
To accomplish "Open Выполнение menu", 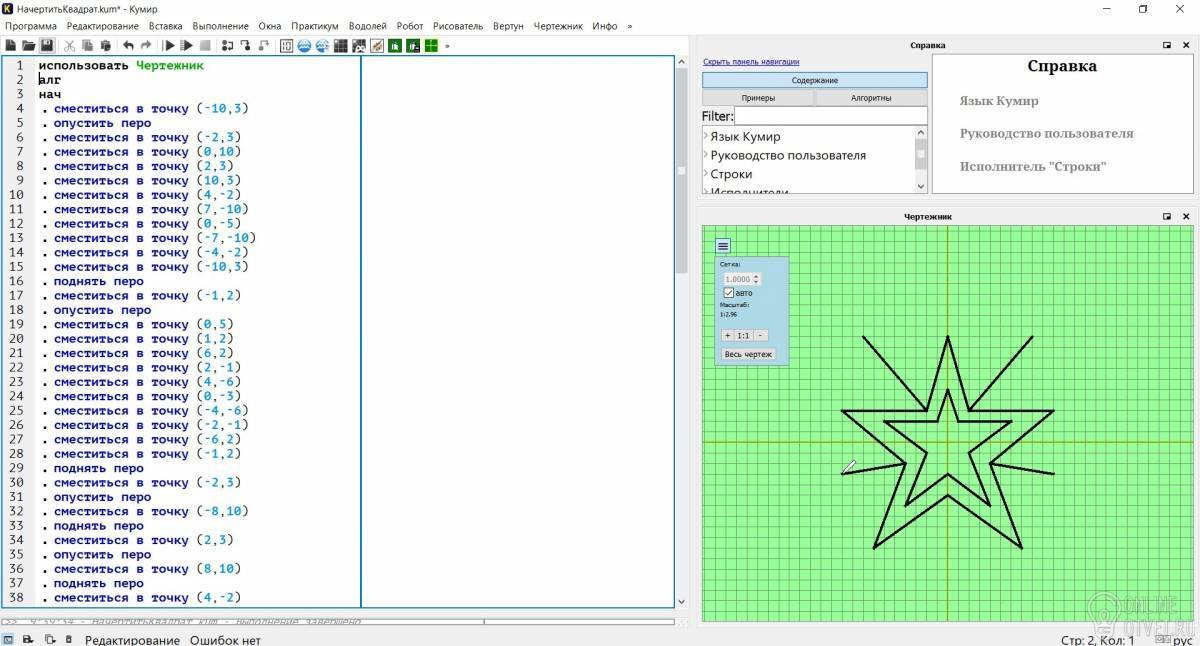I will tap(220, 26).
